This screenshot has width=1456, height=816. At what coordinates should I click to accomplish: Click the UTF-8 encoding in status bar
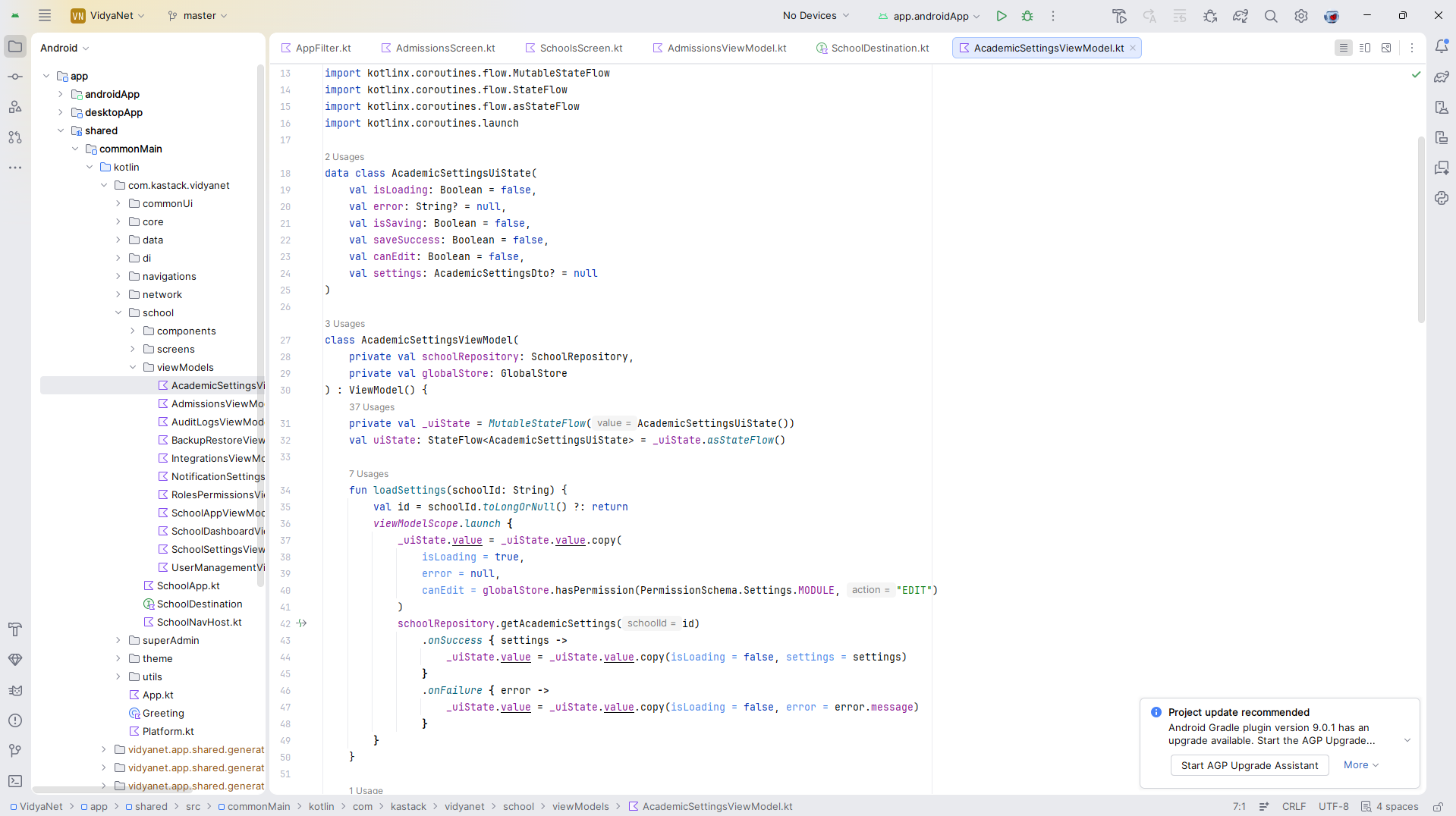tap(1334, 807)
